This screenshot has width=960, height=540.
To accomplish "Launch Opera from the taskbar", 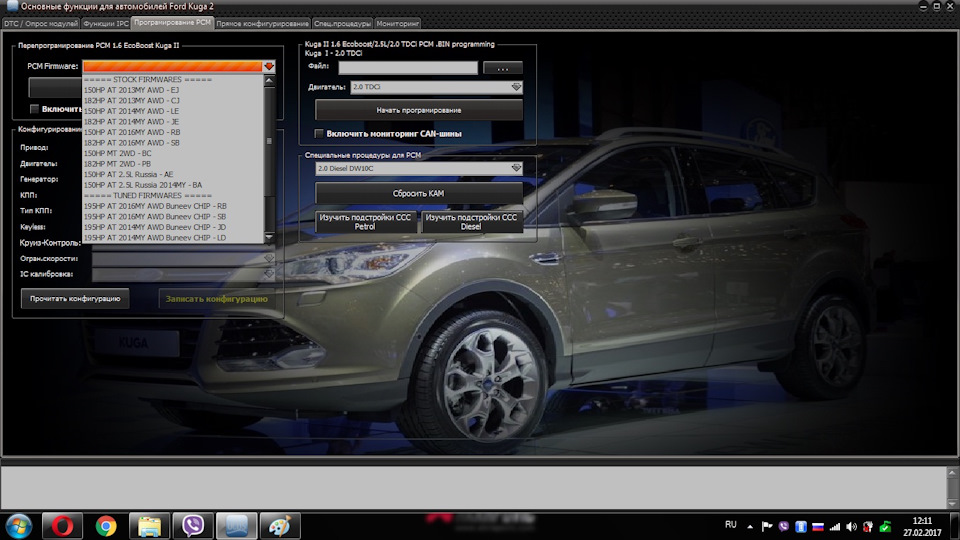I will pos(62,525).
